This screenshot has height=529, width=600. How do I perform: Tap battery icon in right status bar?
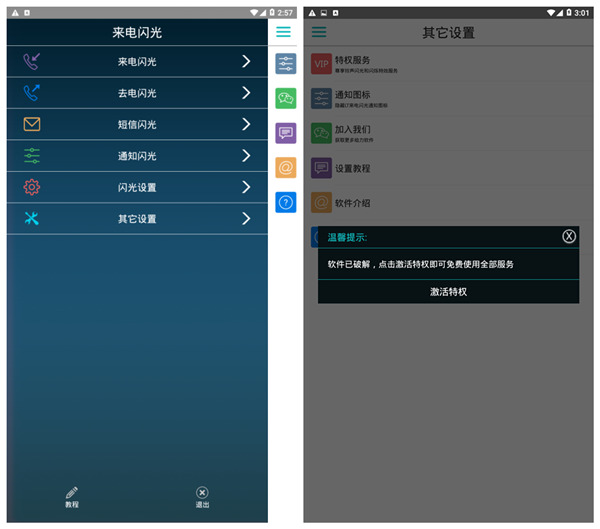569,12
